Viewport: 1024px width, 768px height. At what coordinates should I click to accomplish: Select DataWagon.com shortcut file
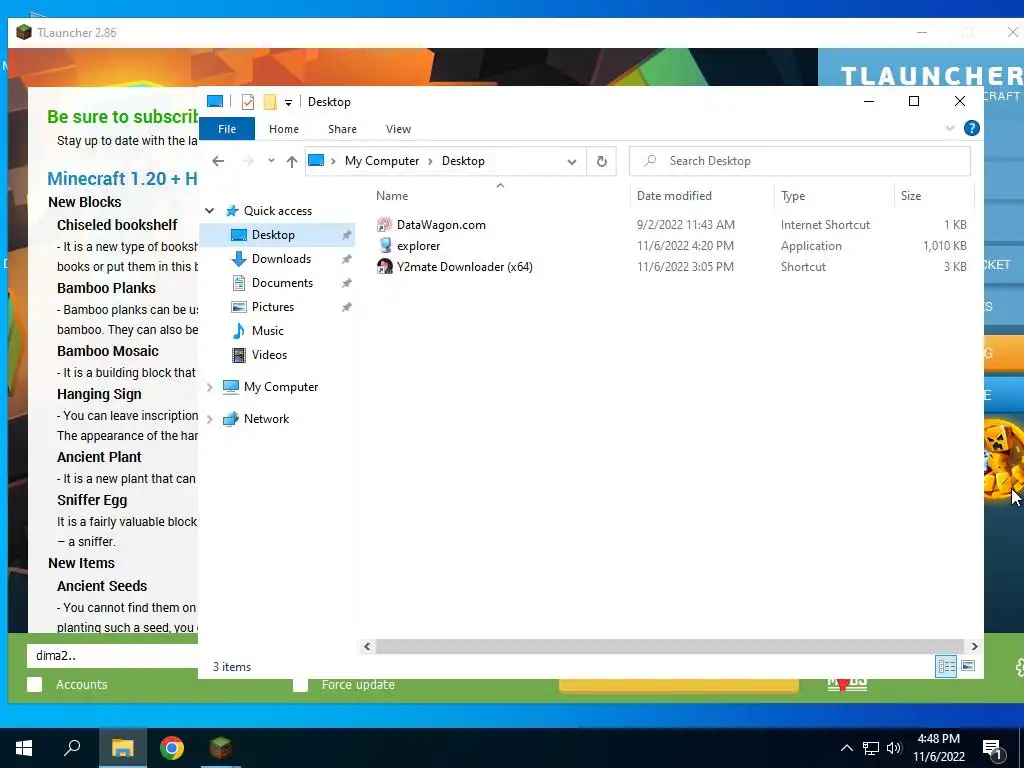point(441,225)
